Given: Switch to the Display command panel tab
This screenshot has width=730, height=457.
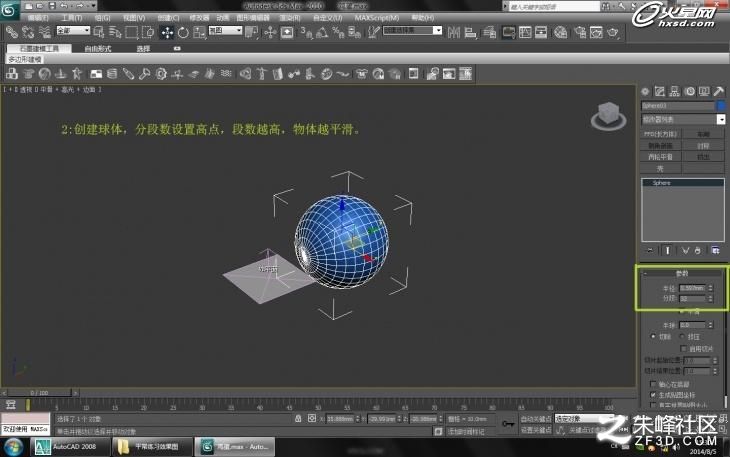Looking at the screenshot, I should [x=704, y=91].
